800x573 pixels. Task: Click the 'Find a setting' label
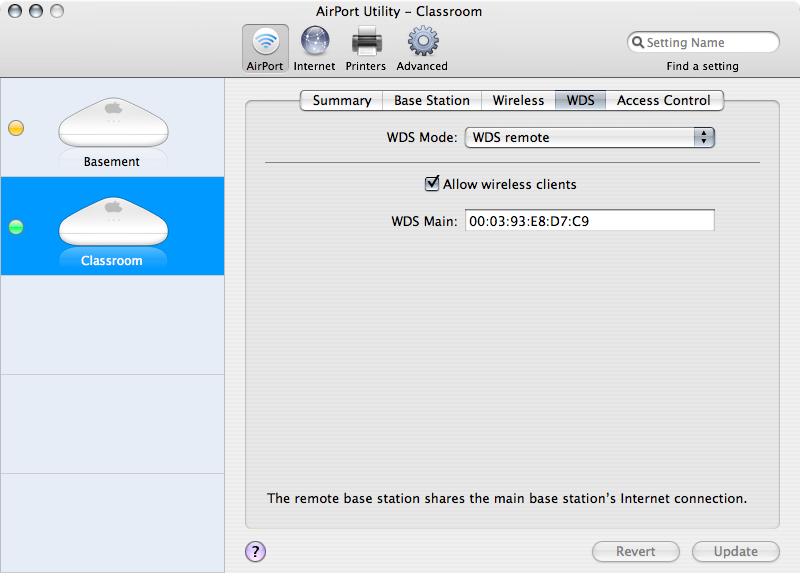coord(703,66)
